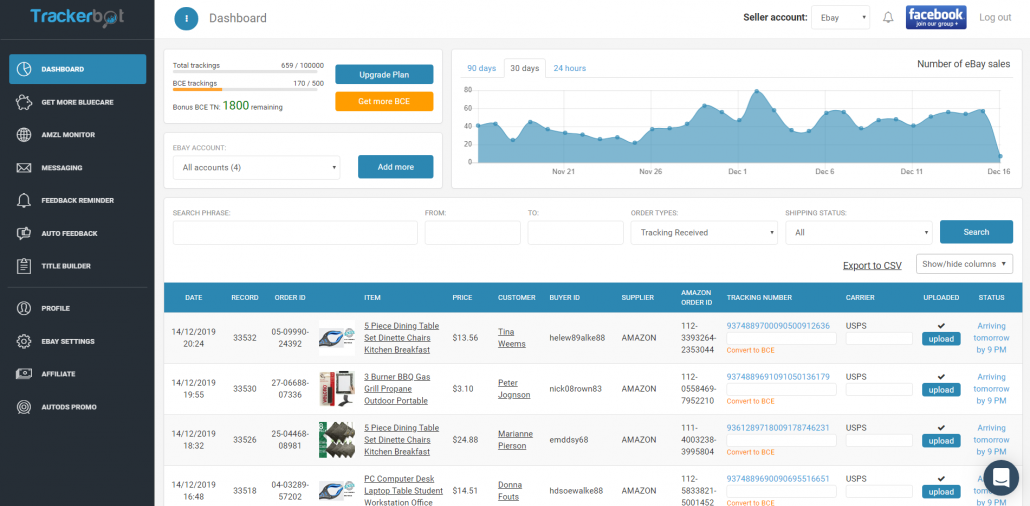Click the Affiliate money icon

point(24,374)
